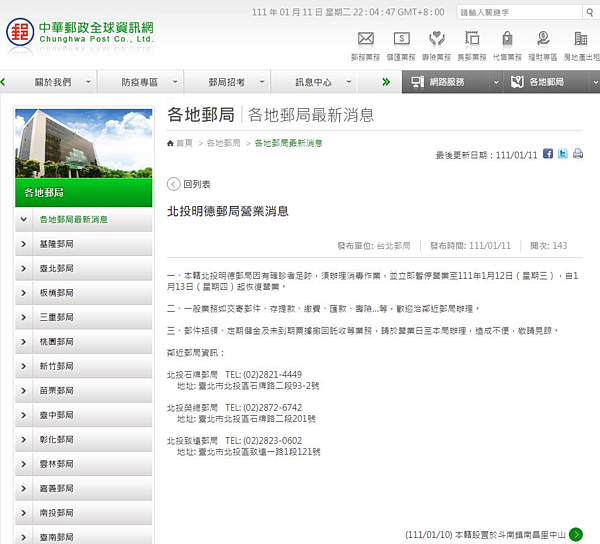Open the 臺中郵局 sidebar link
The image size is (600, 544).
tap(57, 415)
